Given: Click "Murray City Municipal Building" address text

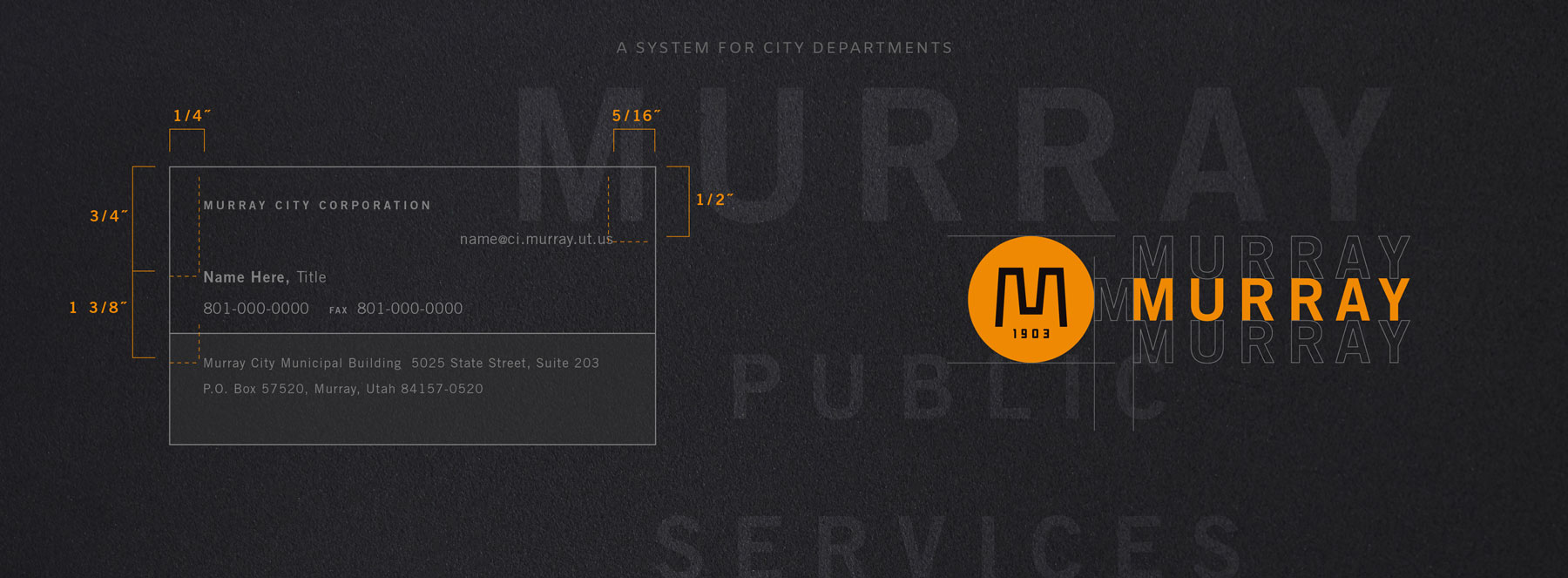Looking at the screenshot, I should pos(302,364).
